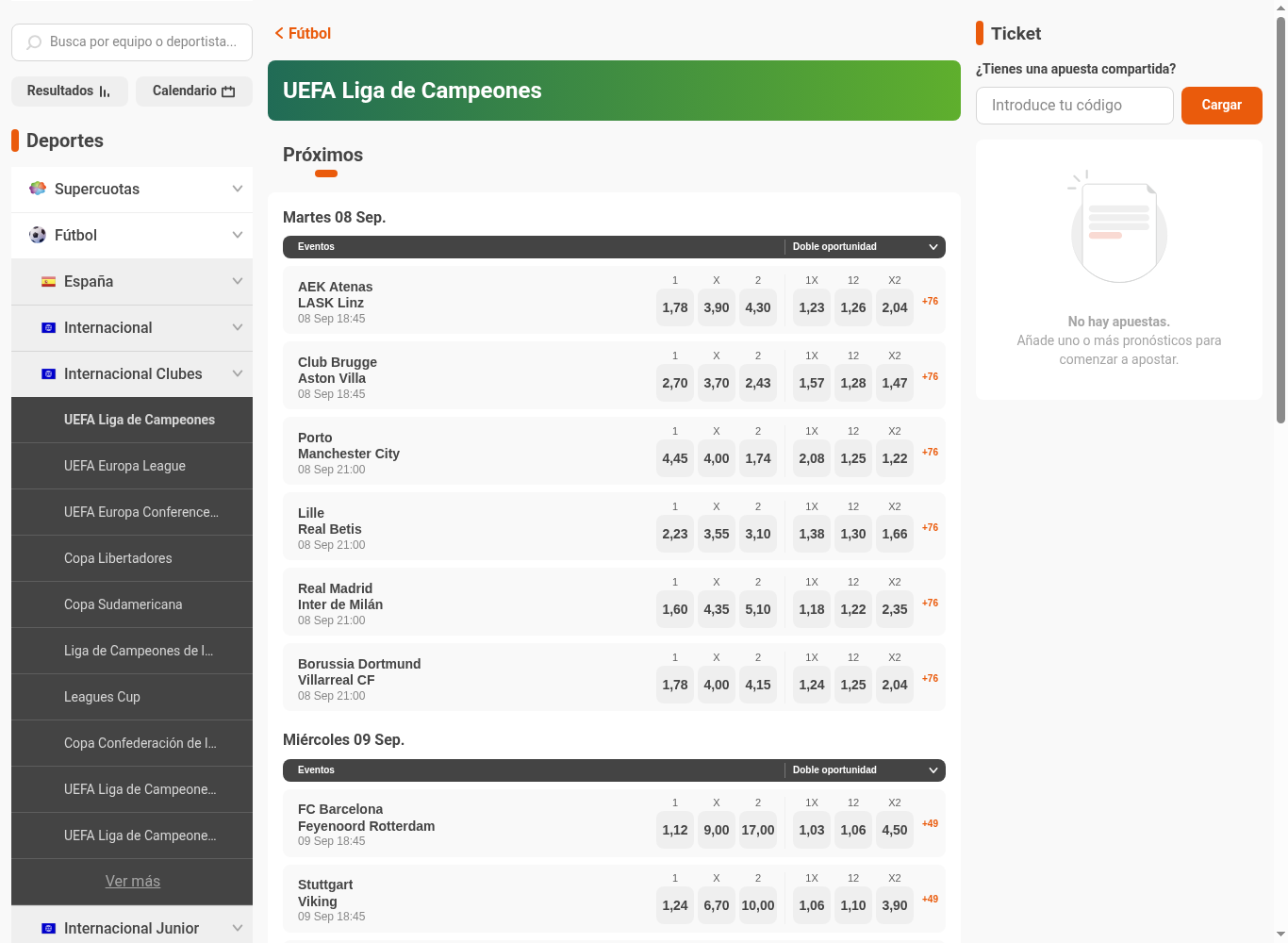This screenshot has width=1288, height=943.
Task: Click the Internacional Junior flag icon
Action: tap(49, 928)
